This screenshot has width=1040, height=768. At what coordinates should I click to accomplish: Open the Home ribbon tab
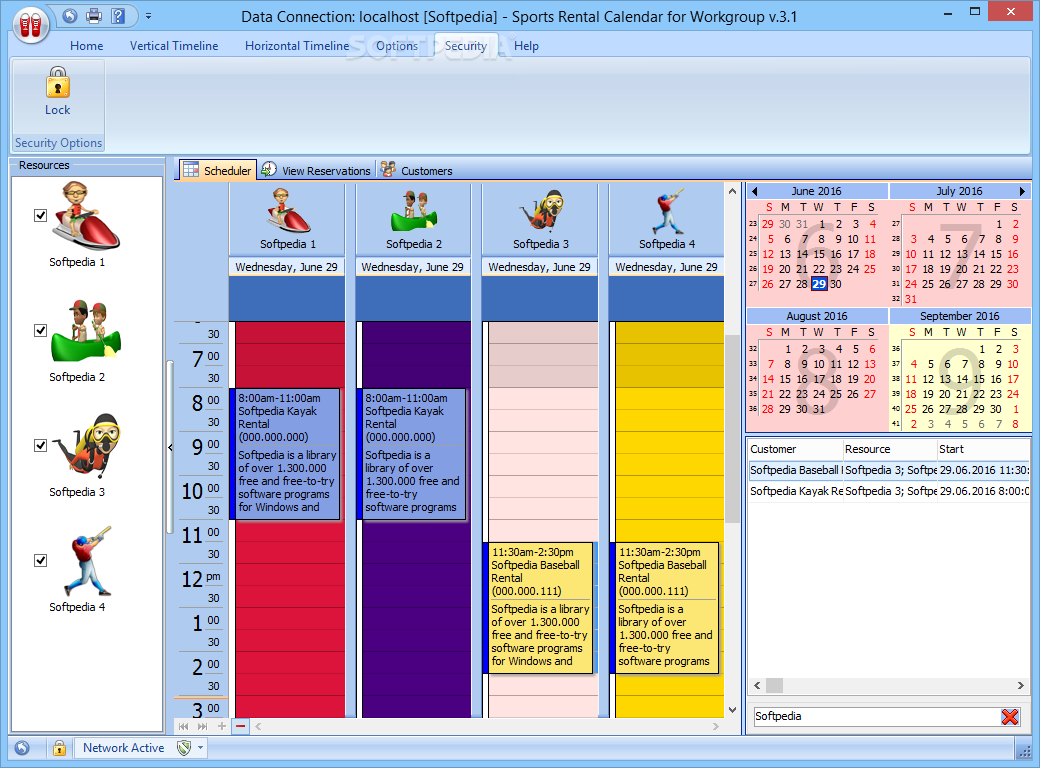(87, 46)
